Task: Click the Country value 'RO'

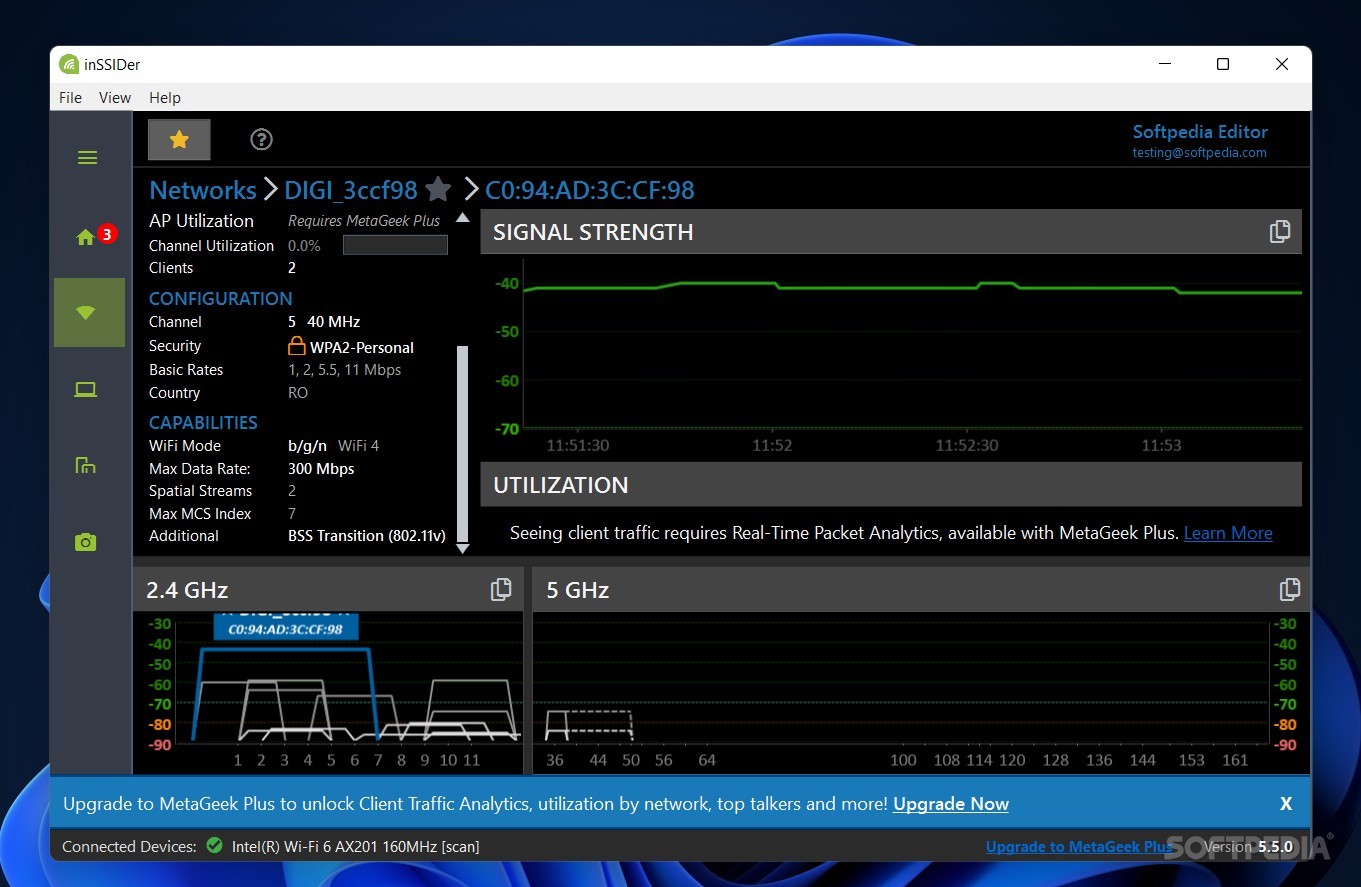Action: point(298,393)
